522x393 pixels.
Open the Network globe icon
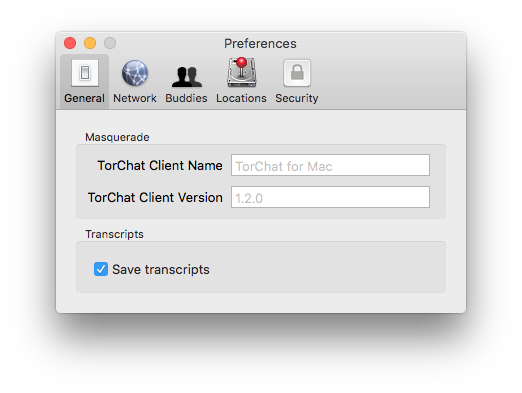(135, 73)
